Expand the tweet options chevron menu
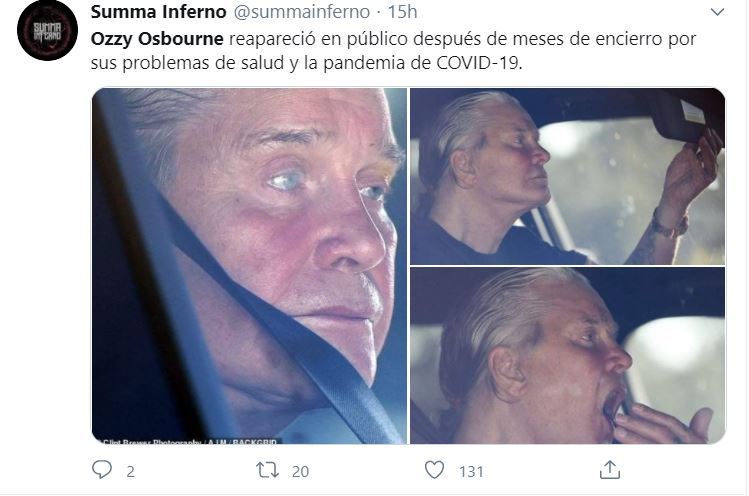749x496 pixels. tap(717, 12)
